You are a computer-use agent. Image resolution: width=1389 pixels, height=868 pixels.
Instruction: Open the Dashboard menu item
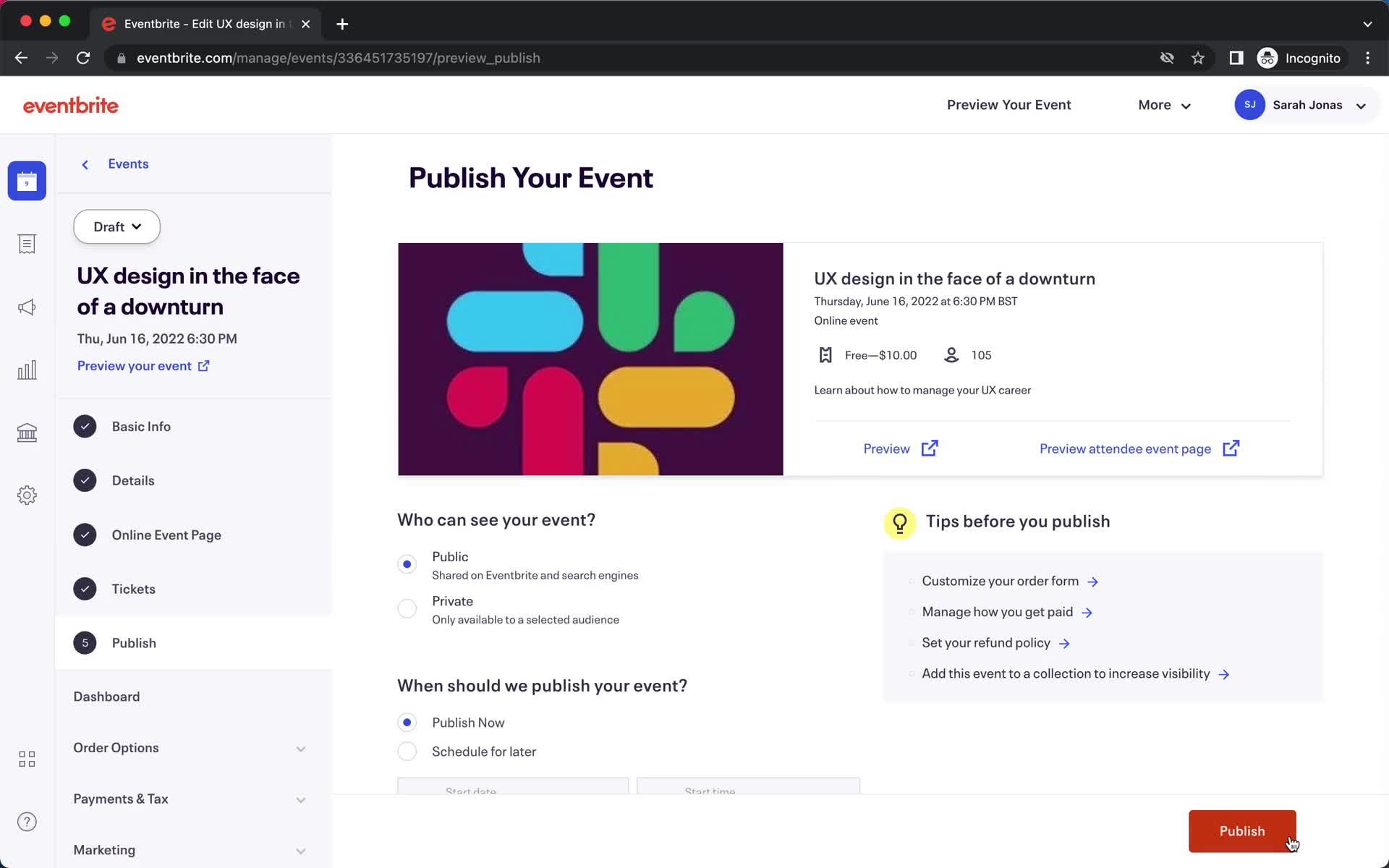point(106,697)
